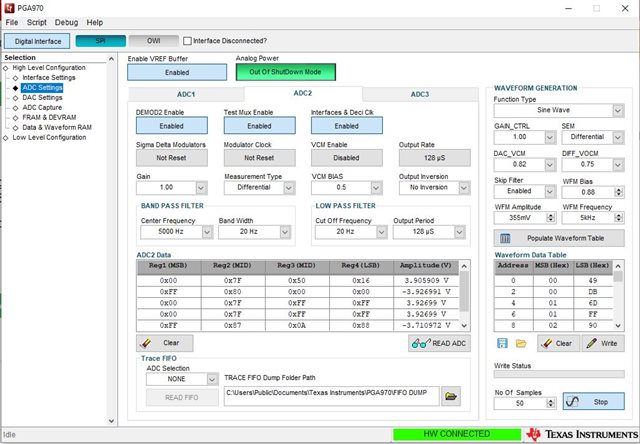Adjust WFM Frequency stepper arrows

619,218
